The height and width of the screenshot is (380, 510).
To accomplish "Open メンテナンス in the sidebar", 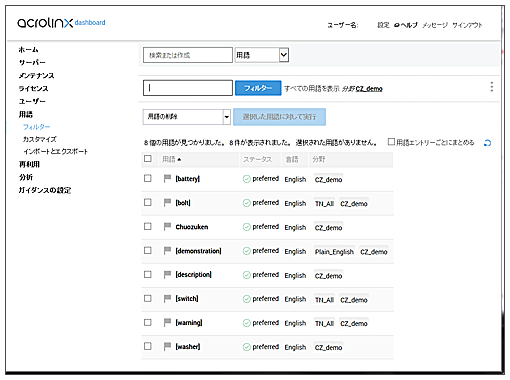I will (36, 76).
